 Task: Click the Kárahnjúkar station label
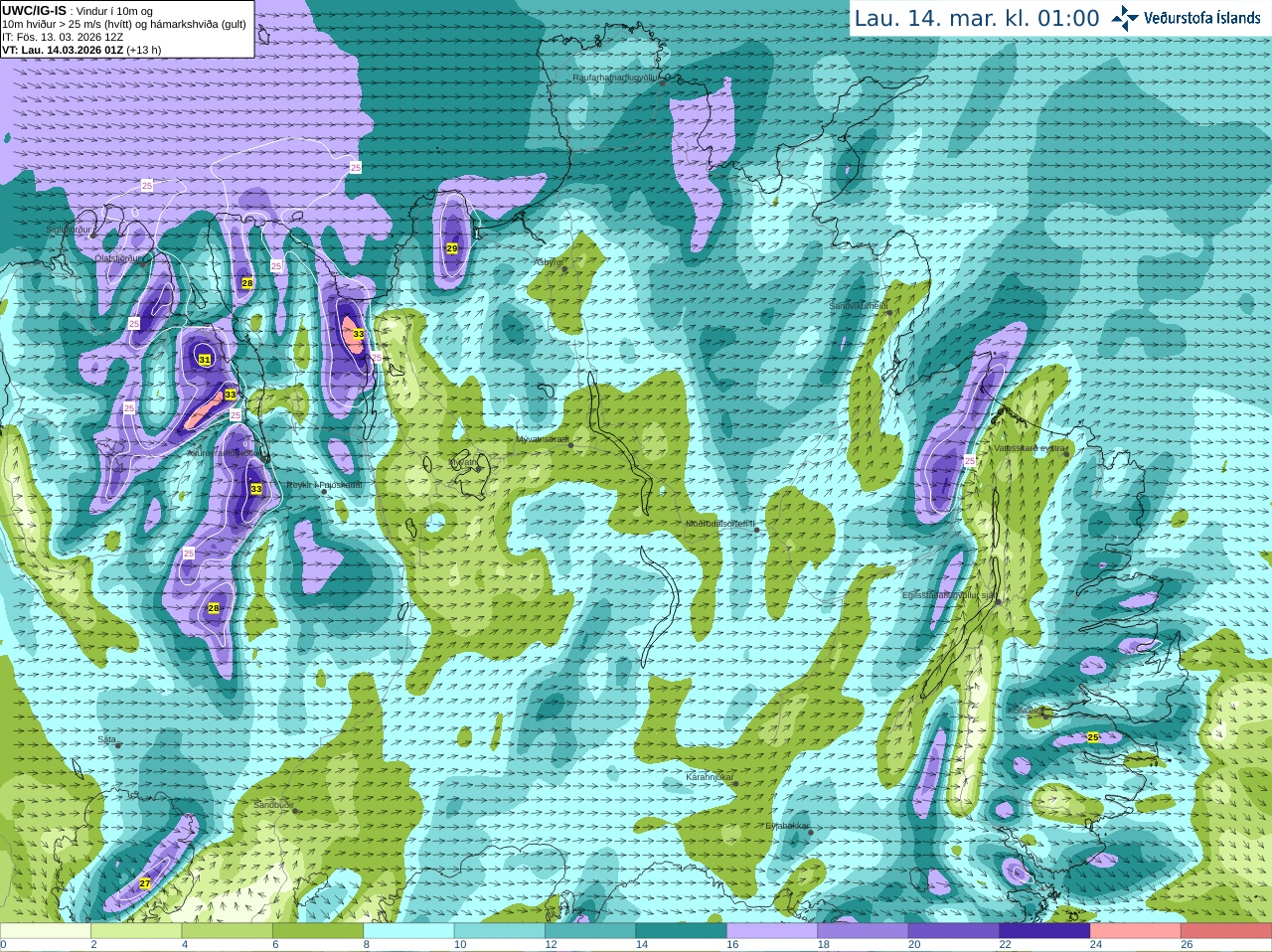click(x=710, y=777)
